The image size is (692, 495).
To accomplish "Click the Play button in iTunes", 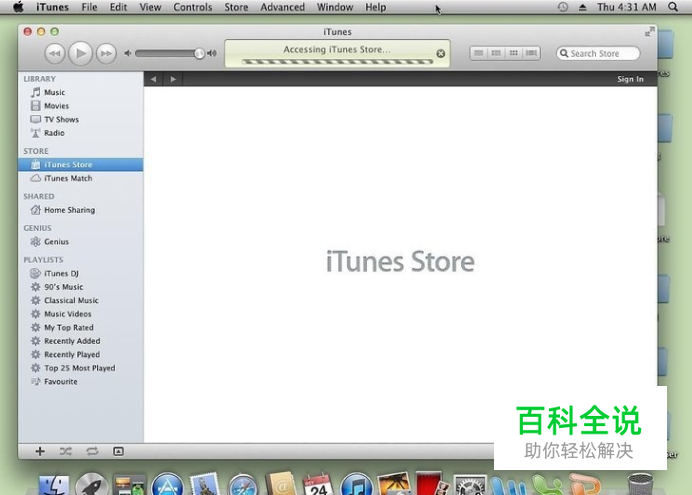I will point(80,53).
